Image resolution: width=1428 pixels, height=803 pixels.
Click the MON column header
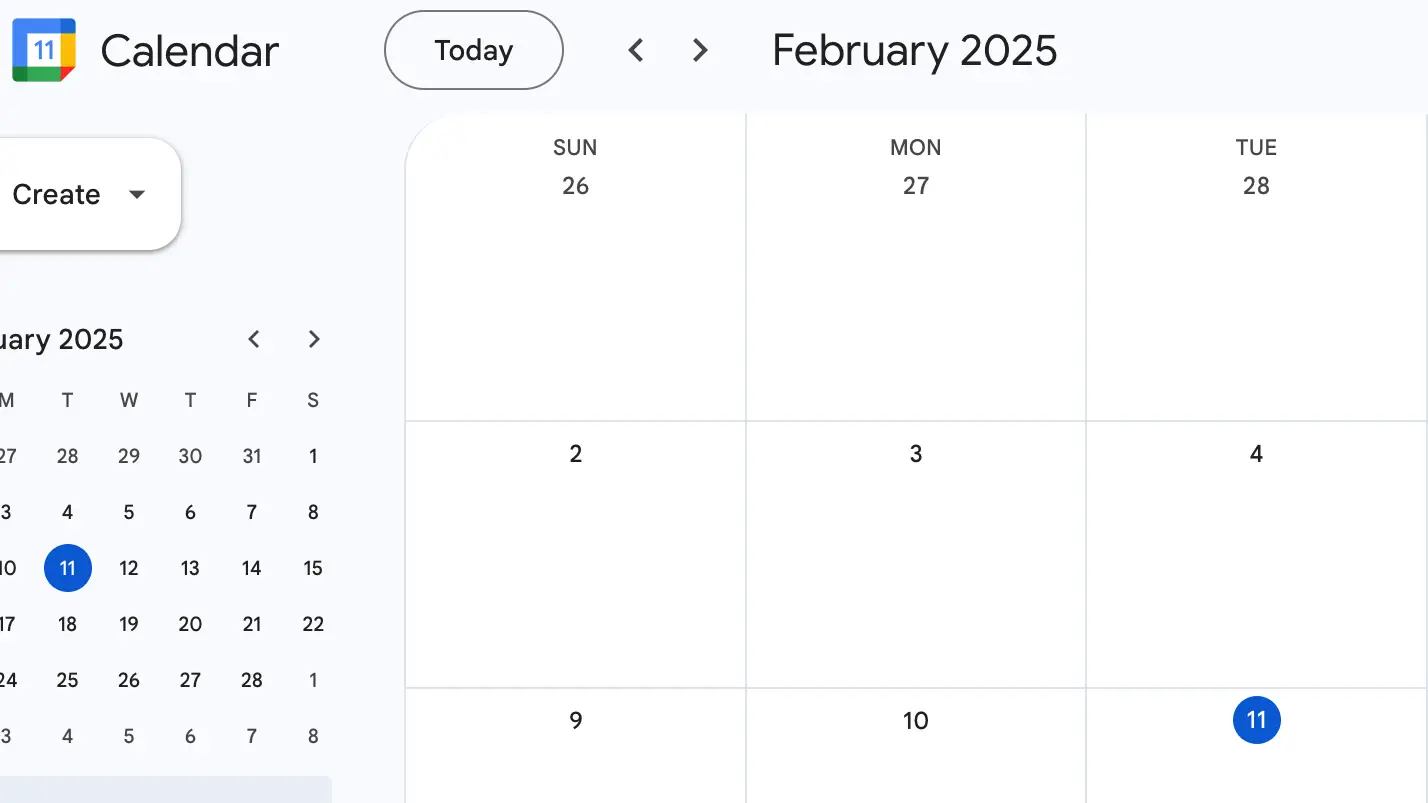tap(915, 147)
